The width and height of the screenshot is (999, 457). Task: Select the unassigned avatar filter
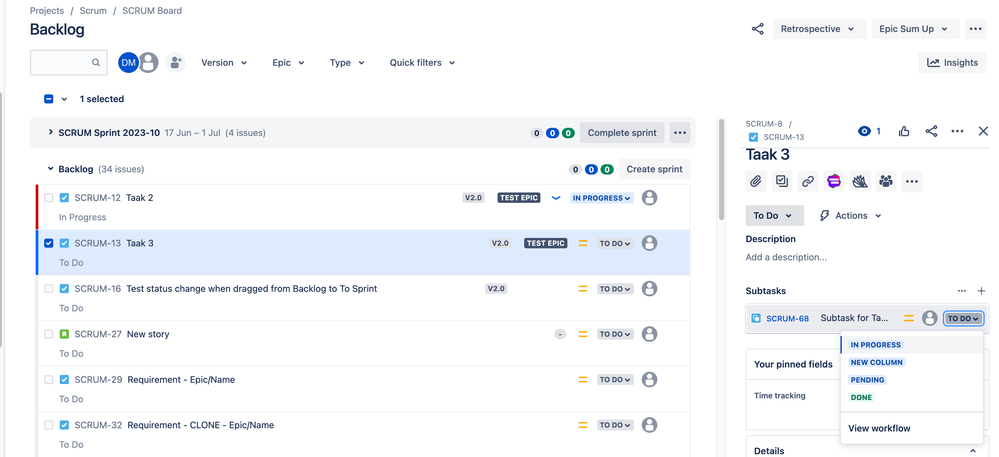coord(148,62)
